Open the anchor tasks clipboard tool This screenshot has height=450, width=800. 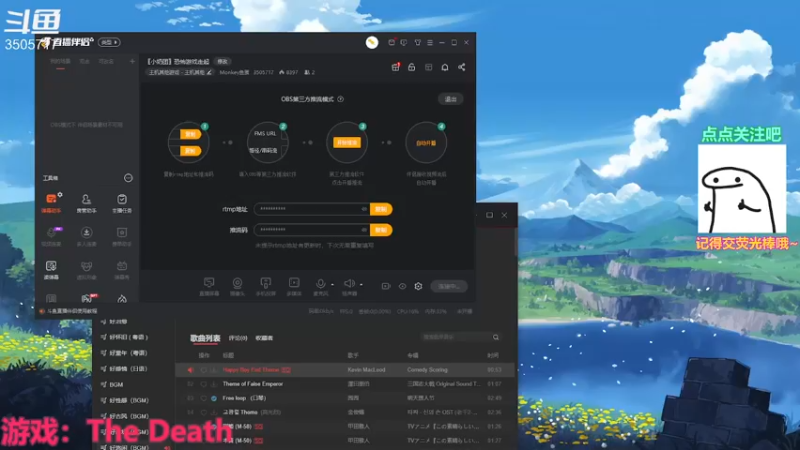[122, 203]
